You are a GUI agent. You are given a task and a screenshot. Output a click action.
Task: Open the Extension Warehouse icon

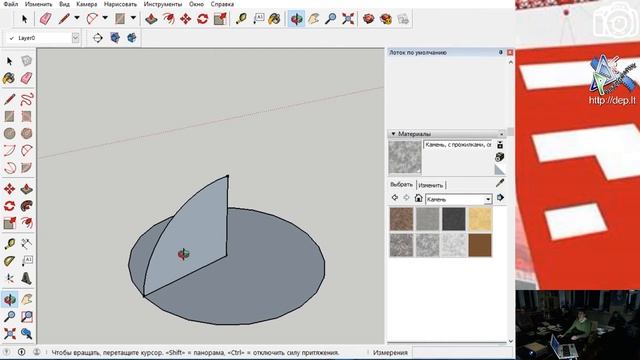pyautogui.click(x=386, y=19)
